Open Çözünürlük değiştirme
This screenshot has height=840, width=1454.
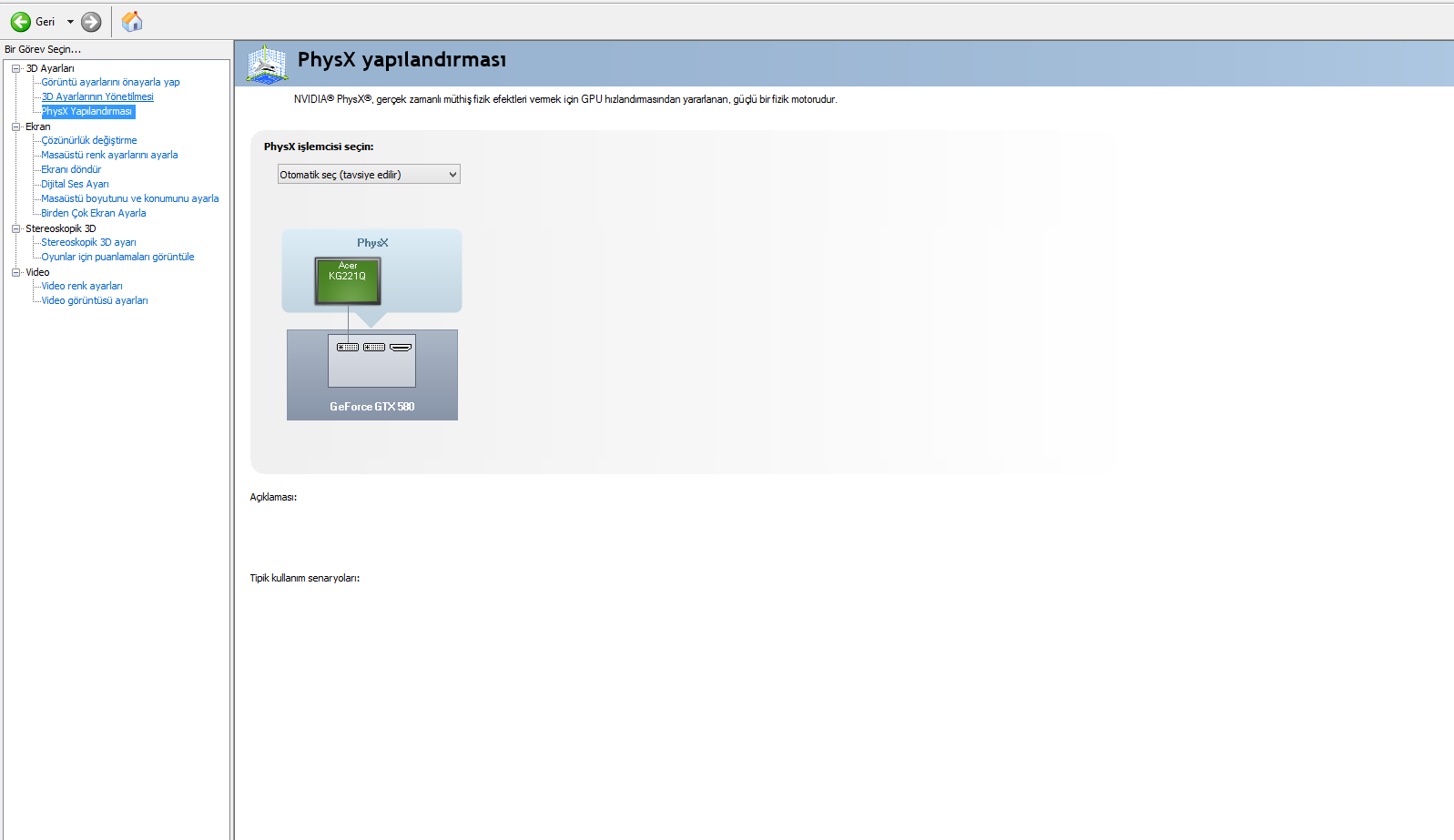click(89, 140)
